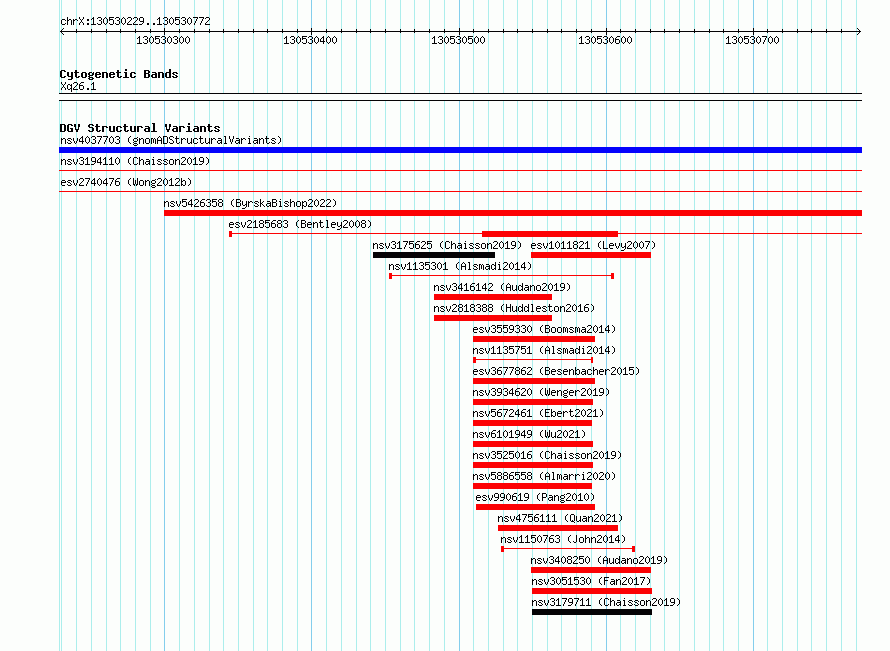Viewport: 890px width, 651px height.
Task: Open nsv4756111 (Quan2021) label
Action: tap(560, 518)
